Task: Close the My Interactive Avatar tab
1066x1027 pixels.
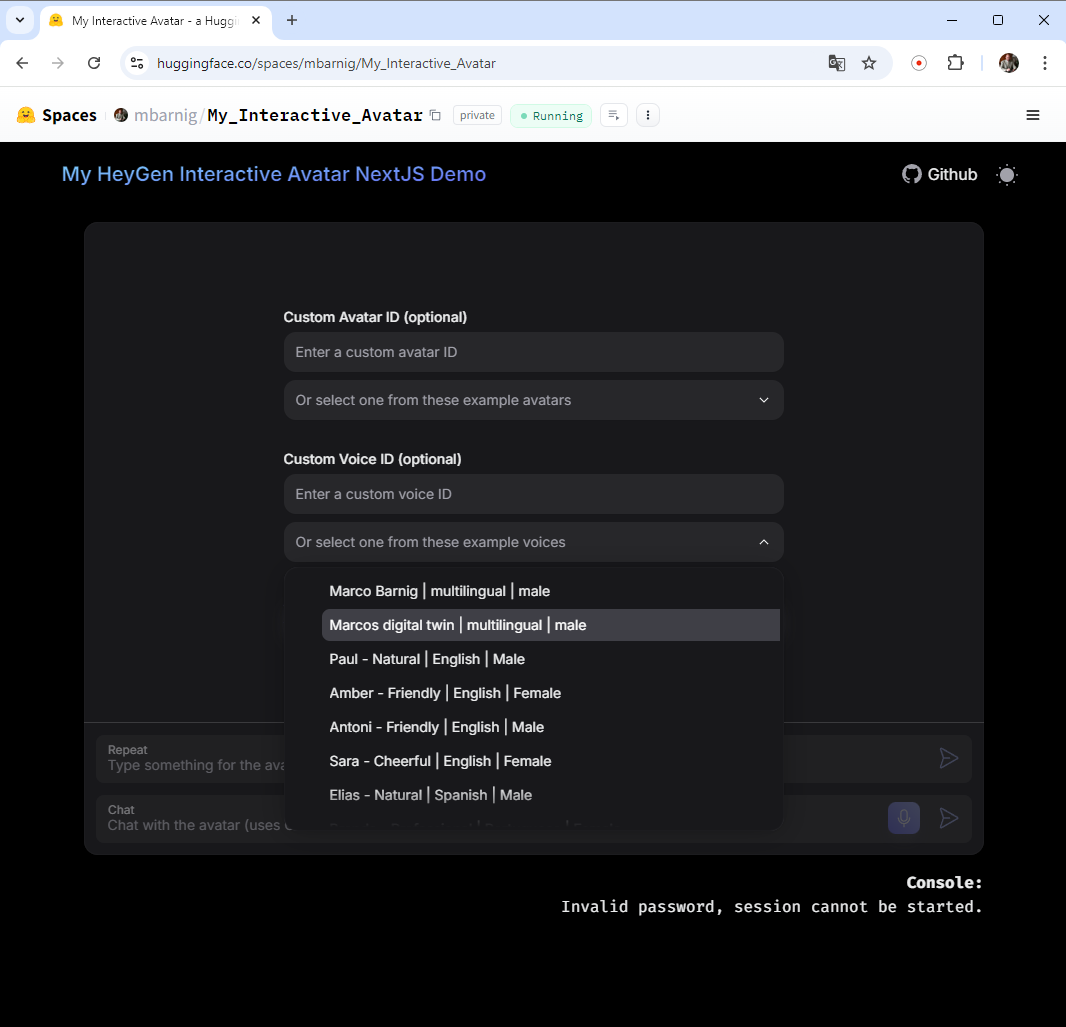Action: [256, 20]
